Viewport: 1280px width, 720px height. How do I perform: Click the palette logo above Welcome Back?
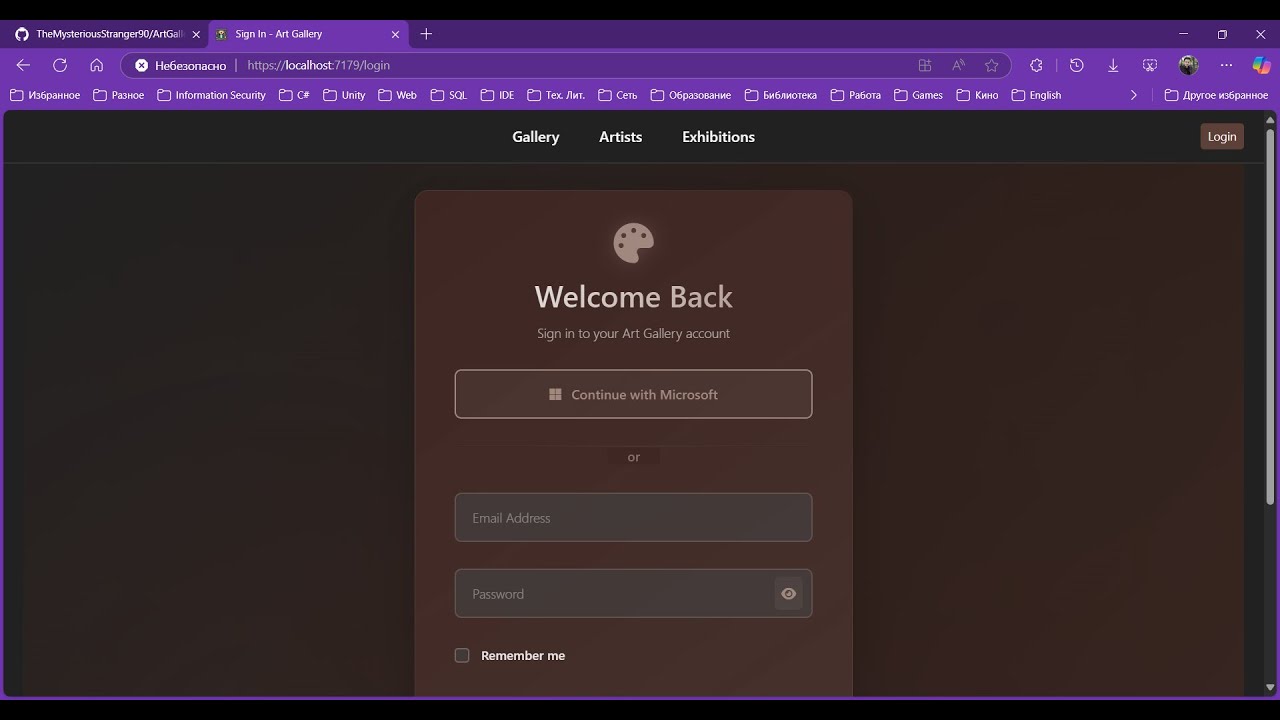(x=633, y=243)
